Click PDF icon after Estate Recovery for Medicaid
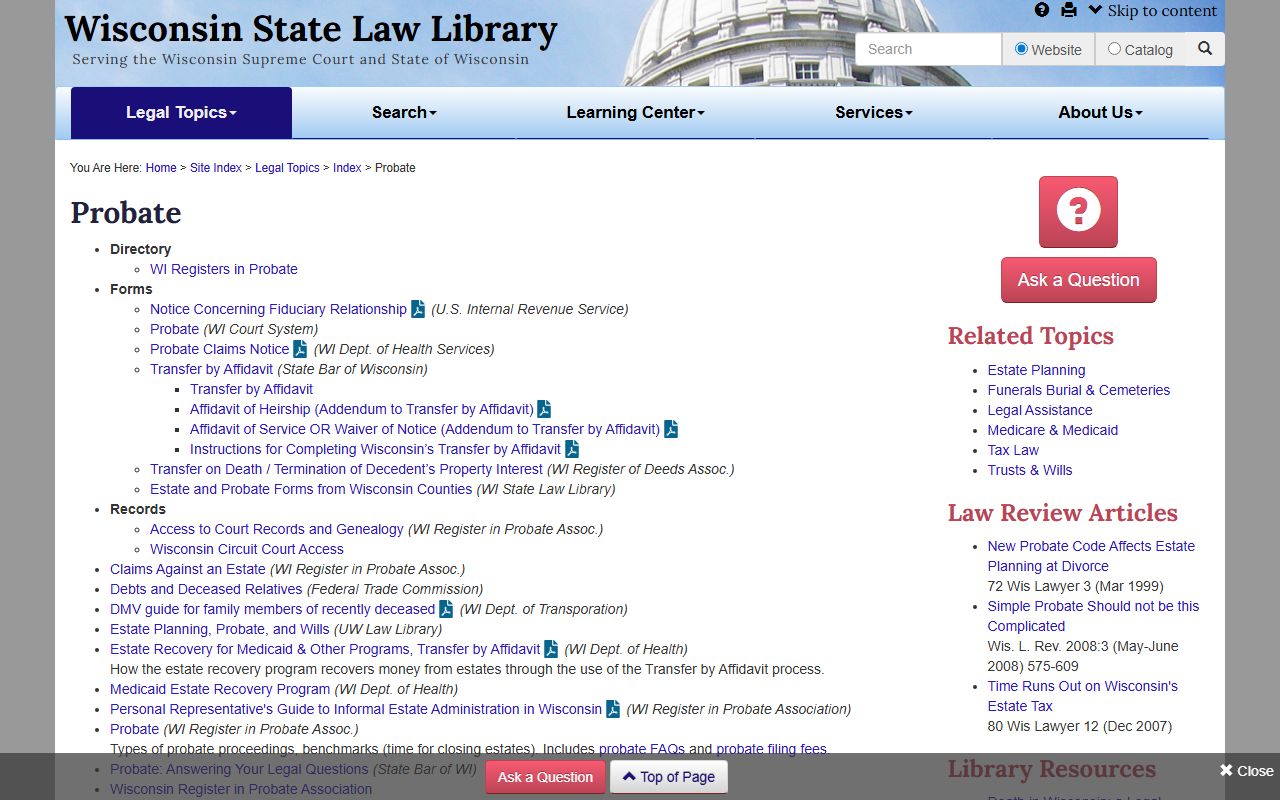This screenshot has width=1280, height=800. coord(551,649)
